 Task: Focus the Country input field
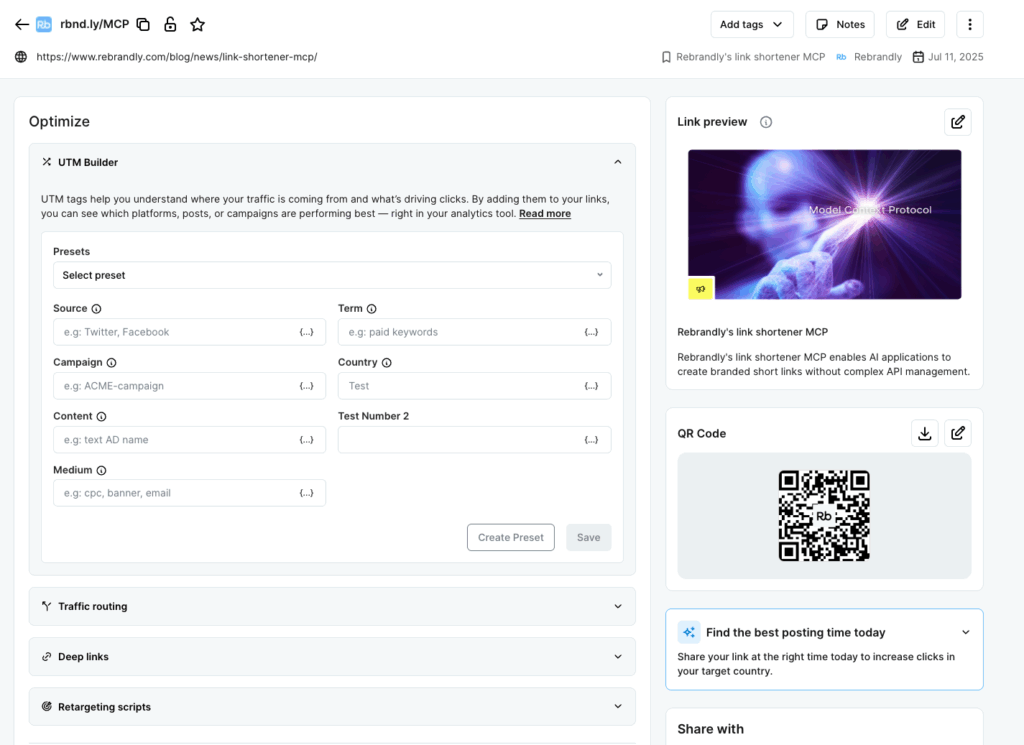coord(474,386)
